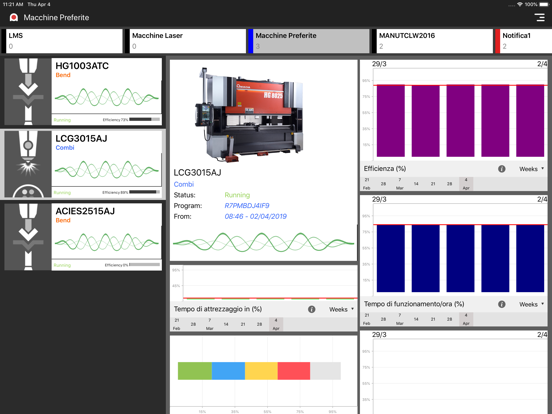Select 4 Apr on Tempo di attrezzaggio timeline
Viewport: 552px width, 414px height.
click(276, 324)
